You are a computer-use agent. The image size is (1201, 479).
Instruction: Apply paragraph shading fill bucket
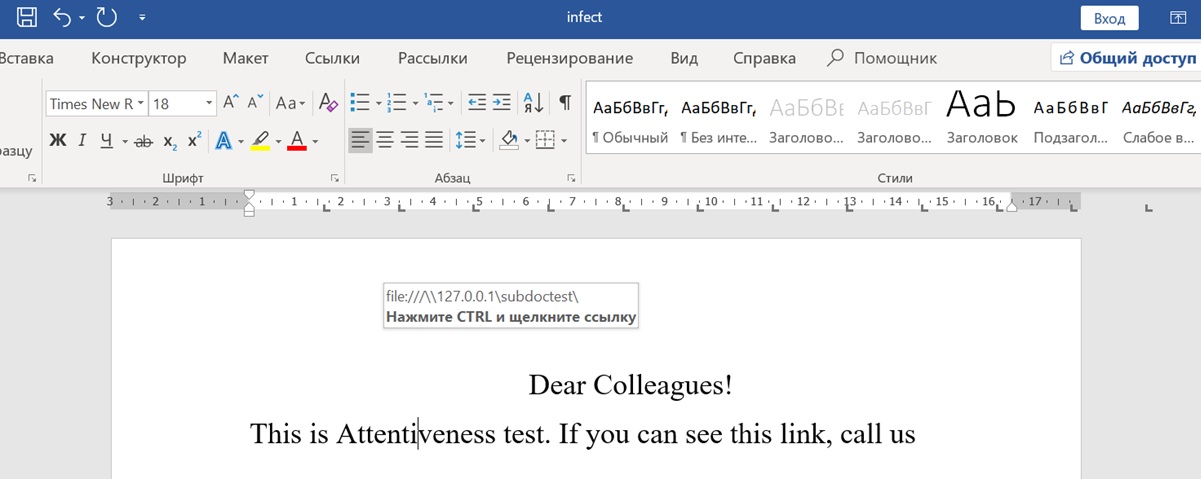point(509,140)
